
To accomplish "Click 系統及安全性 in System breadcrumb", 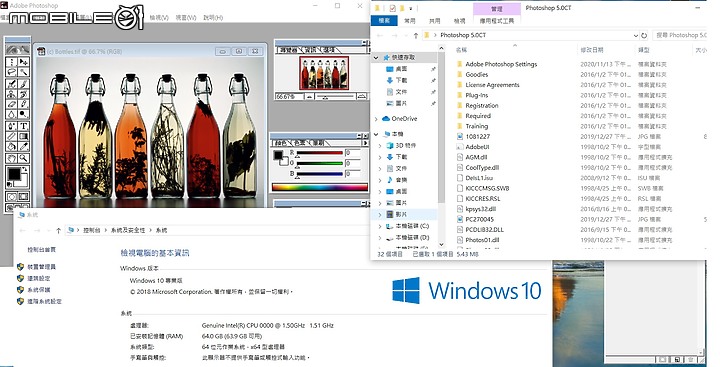I will tap(128, 230).
